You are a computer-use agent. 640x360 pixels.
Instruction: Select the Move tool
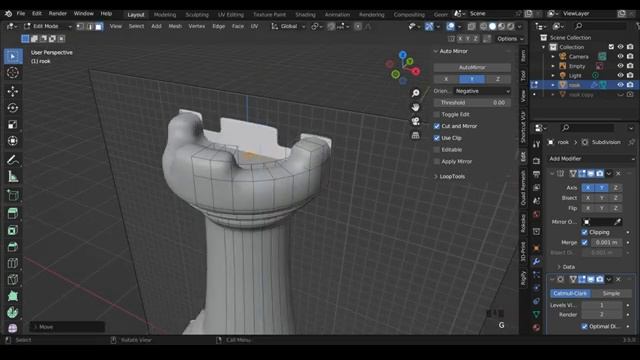[13, 91]
